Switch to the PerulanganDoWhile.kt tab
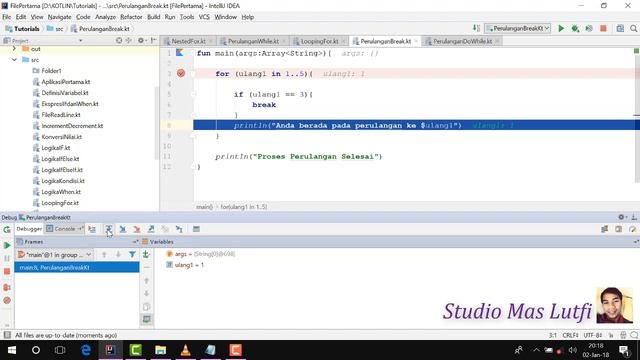The width and height of the screenshot is (640, 360). tap(462, 41)
